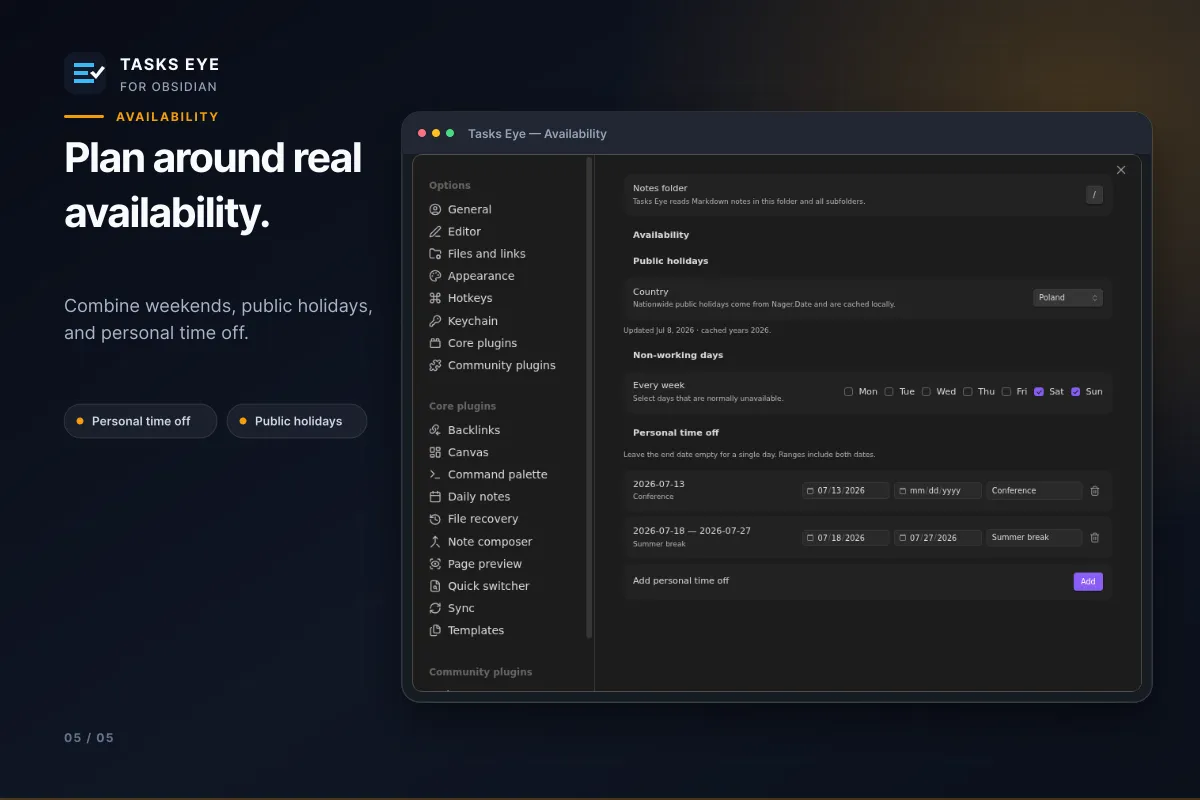Click the Templates copy icon
This screenshot has height=800, width=1200.
pyautogui.click(x=435, y=630)
